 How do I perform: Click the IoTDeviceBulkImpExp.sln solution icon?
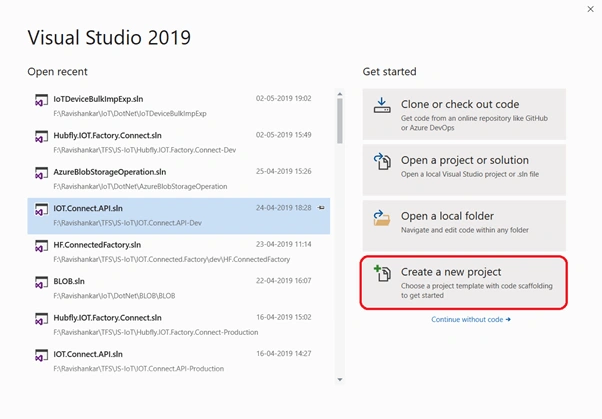41,100
